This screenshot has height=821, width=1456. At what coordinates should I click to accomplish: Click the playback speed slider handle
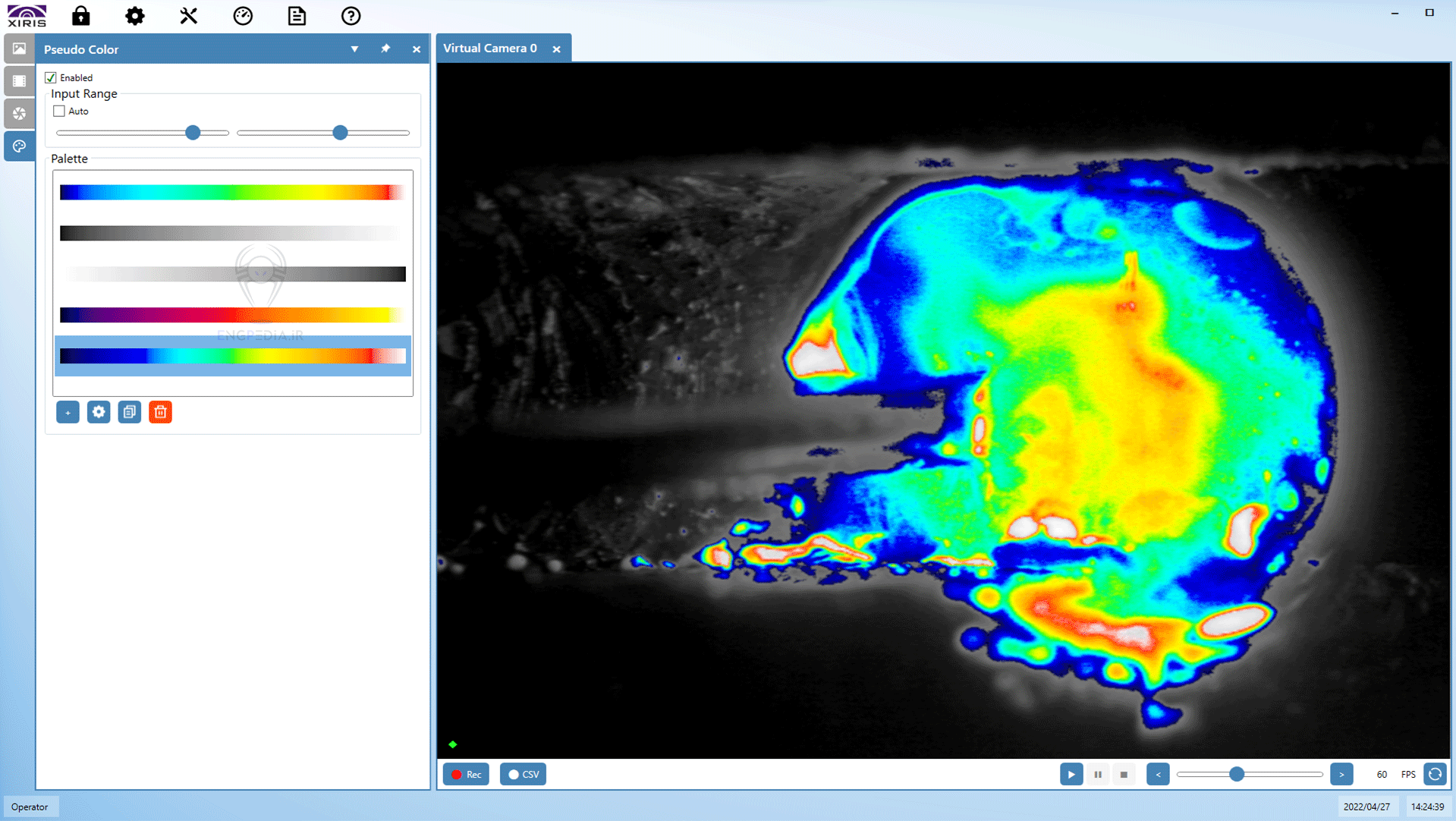click(1237, 774)
